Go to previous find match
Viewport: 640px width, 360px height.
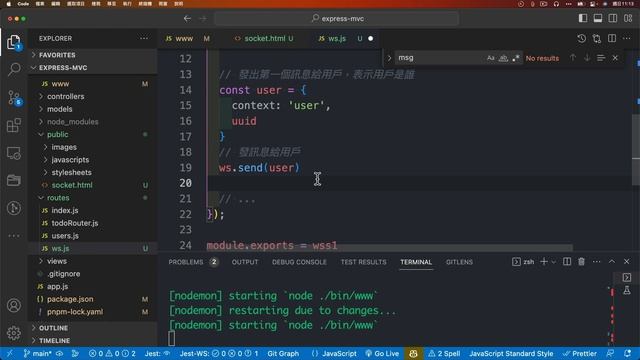[x=573, y=58]
